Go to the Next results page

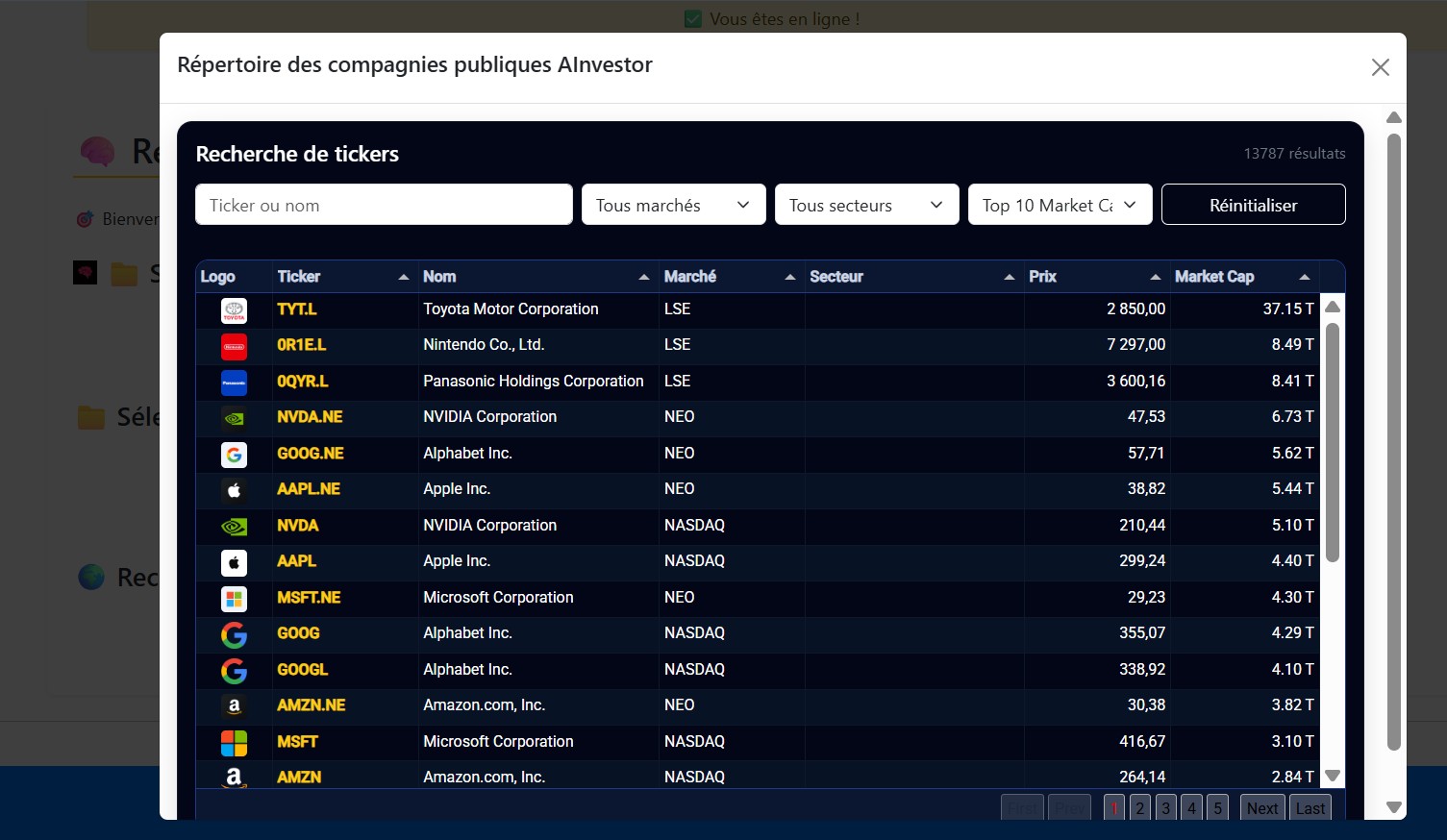tap(1262, 808)
